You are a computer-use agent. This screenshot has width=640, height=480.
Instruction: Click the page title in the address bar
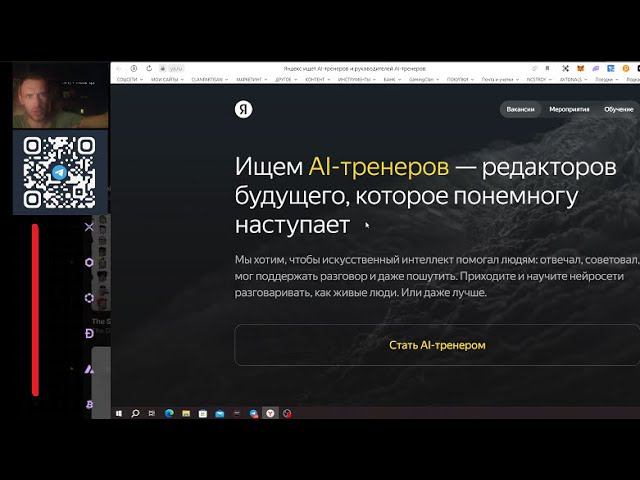click(x=354, y=69)
